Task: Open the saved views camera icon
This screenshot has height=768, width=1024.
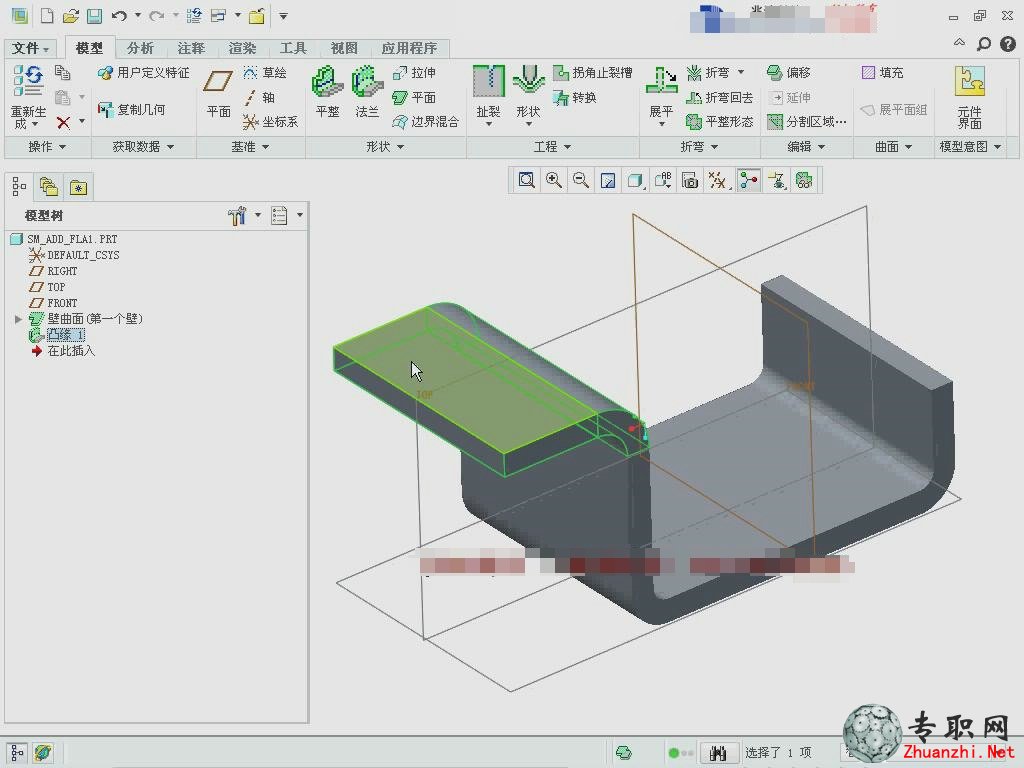Action: (x=690, y=180)
